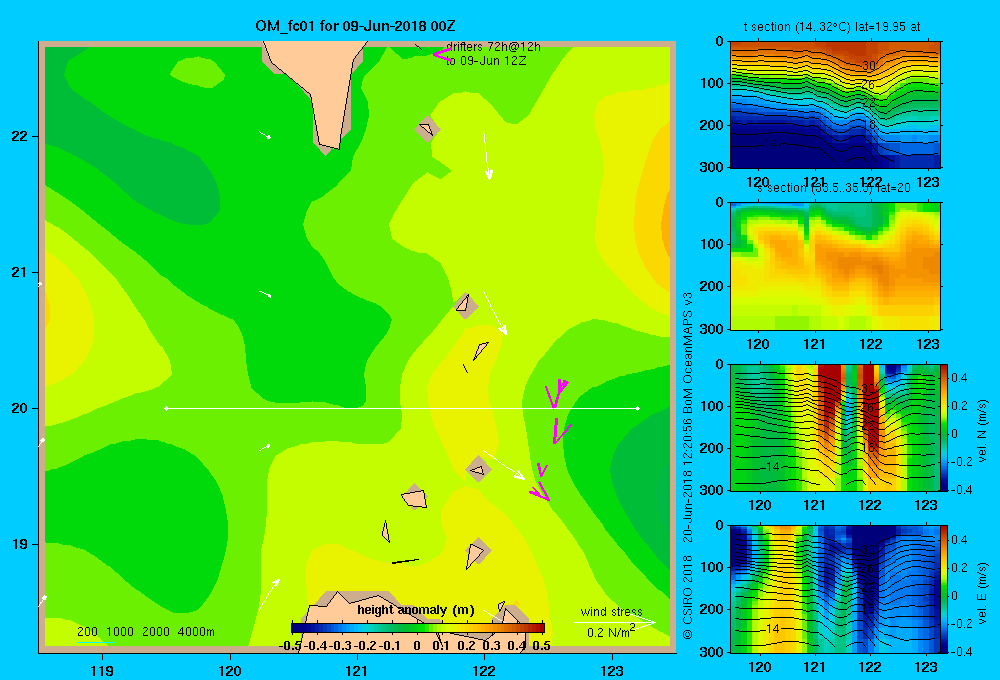Open the temperature section plot

tap(835, 105)
